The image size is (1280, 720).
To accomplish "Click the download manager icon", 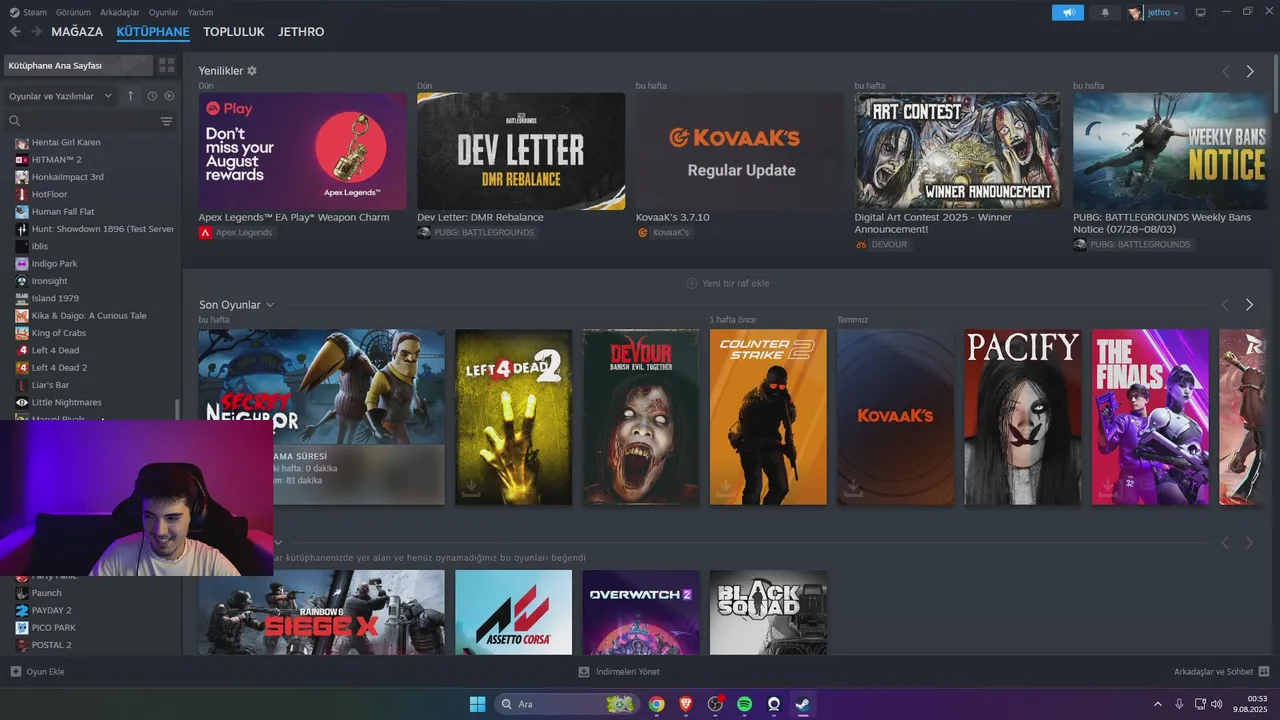I will [584, 672].
